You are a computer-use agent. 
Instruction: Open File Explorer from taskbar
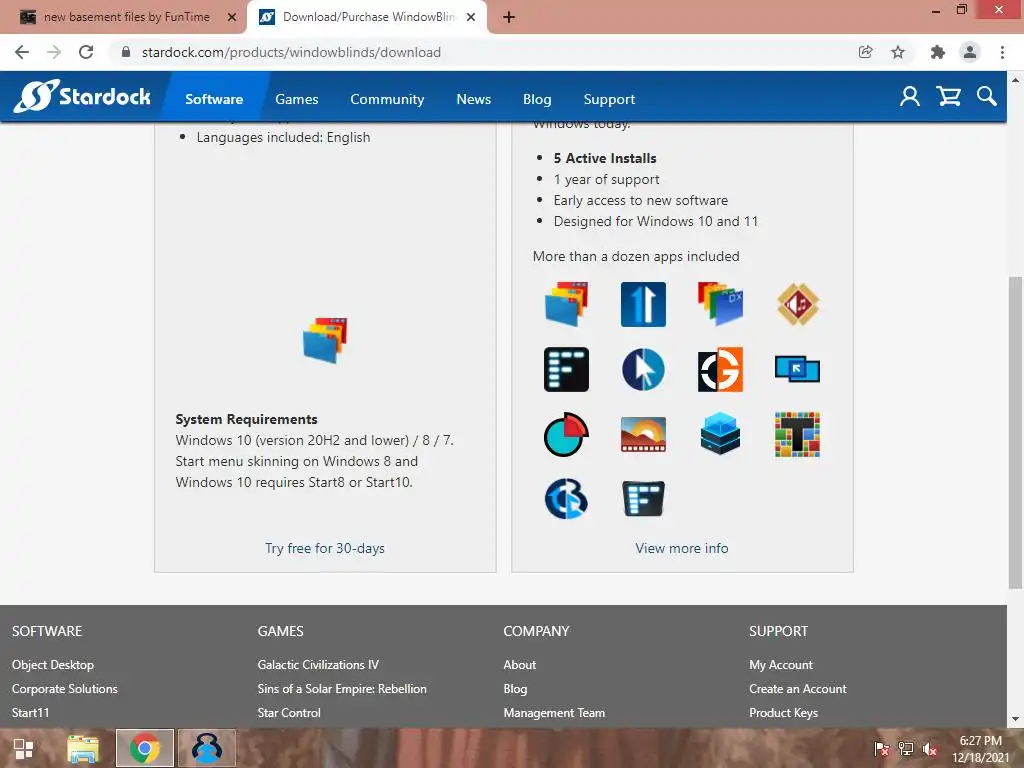[x=83, y=748]
